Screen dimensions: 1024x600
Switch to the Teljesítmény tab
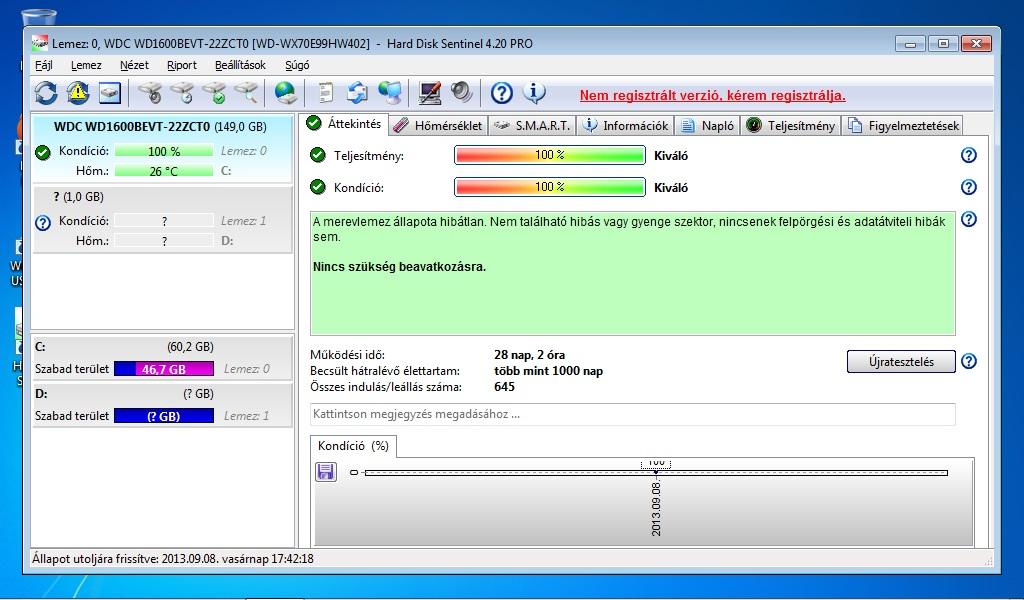pyautogui.click(x=790, y=125)
